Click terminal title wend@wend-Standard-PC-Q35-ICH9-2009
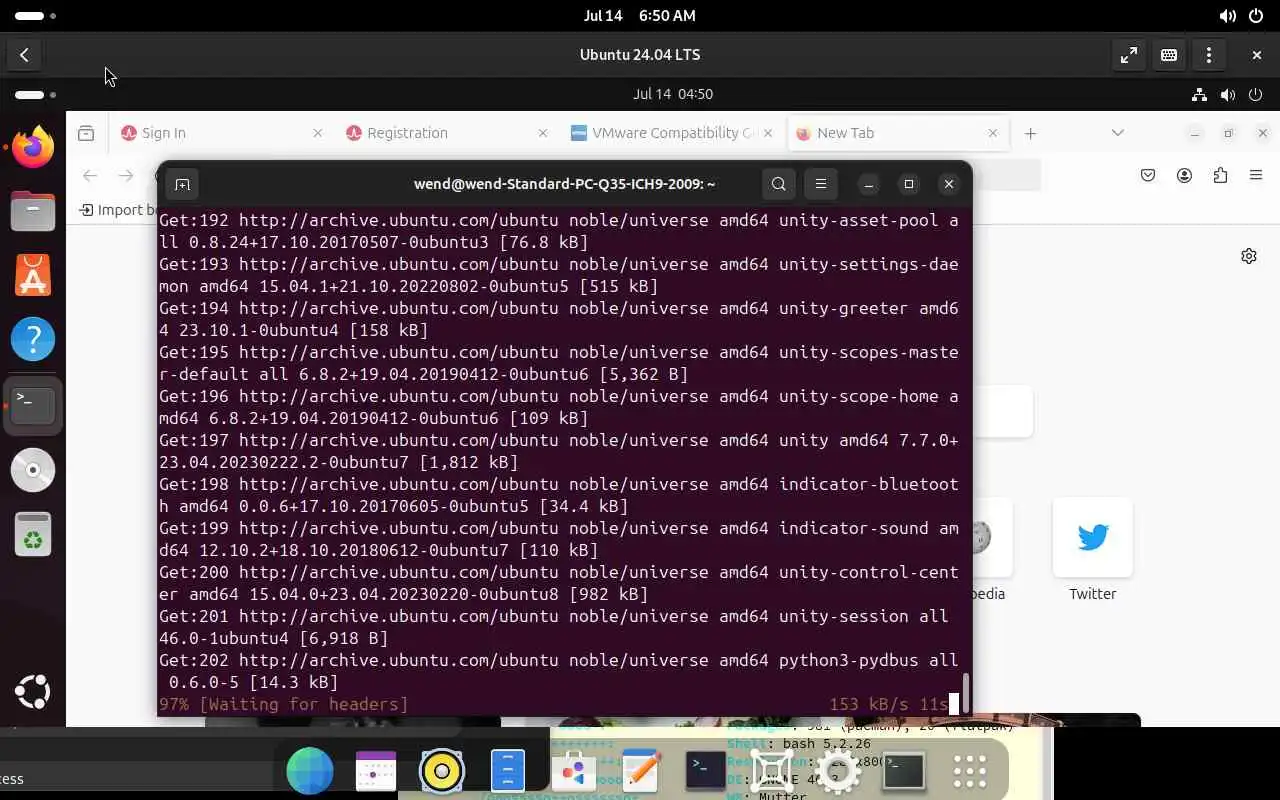 [565, 184]
